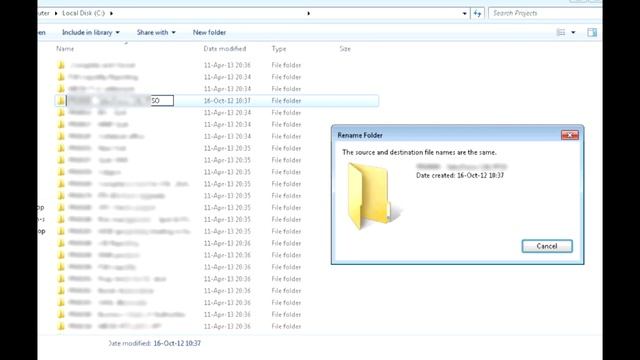Expand the arrow right after Local Disk (C:)
The height and width of the screenshot is (360, 640).
click(x=111, y=13)
